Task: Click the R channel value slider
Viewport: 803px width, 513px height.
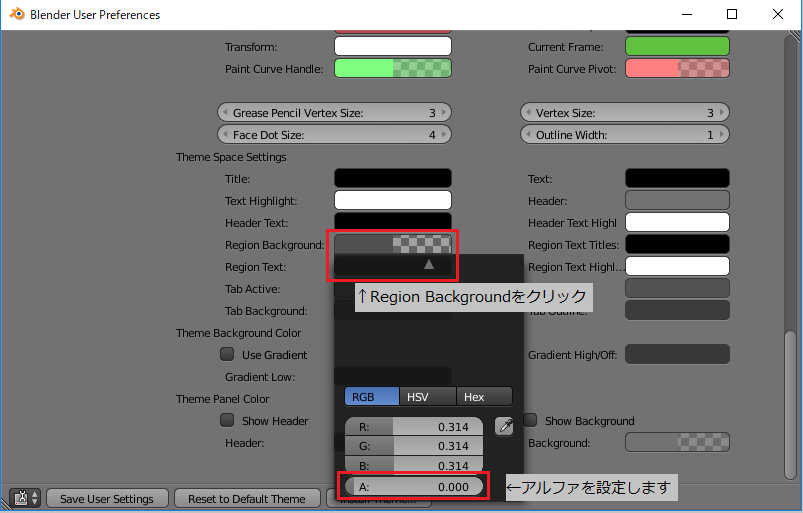Action: [x=414, y=427]
